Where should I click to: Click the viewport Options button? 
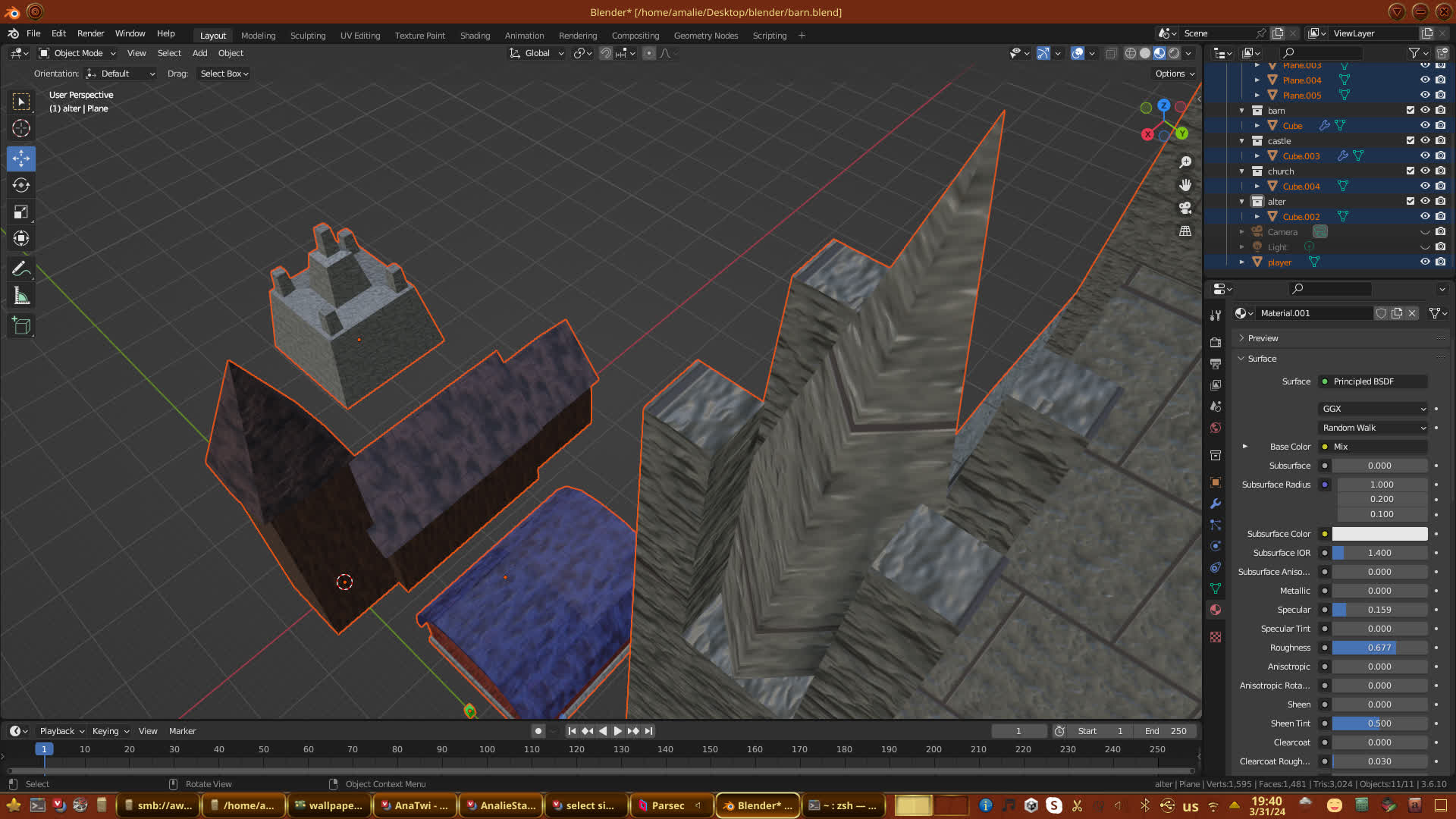[x=1174, y=74]
